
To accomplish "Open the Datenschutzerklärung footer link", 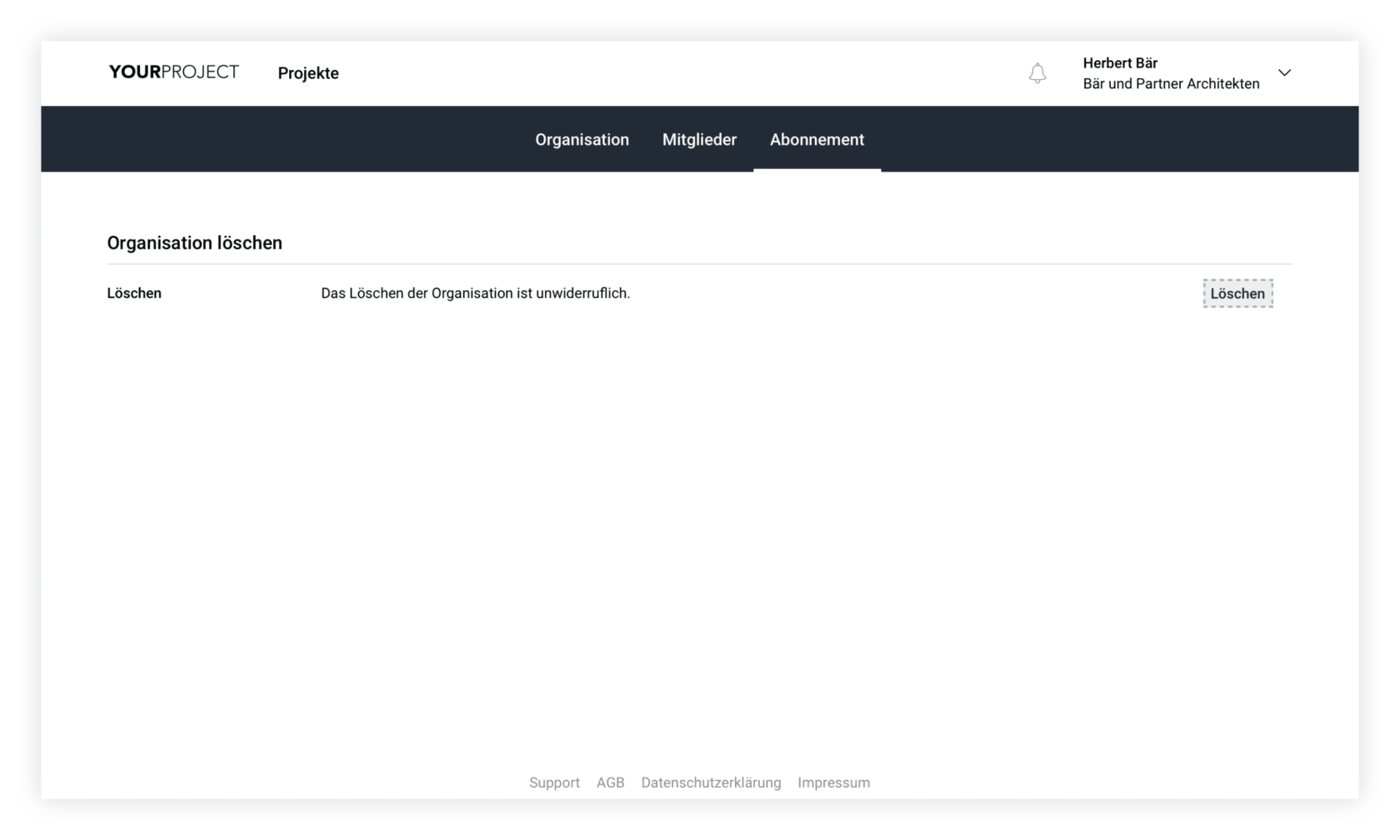I will tap(711, 782).
